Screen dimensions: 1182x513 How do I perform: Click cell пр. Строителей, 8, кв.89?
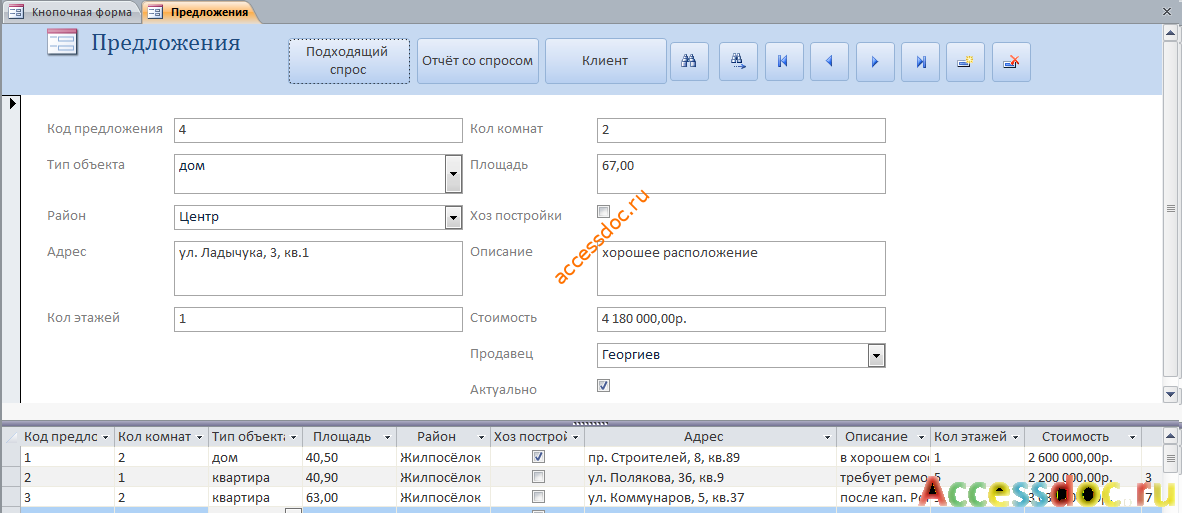pyautogui.click(x=710, y=457)
